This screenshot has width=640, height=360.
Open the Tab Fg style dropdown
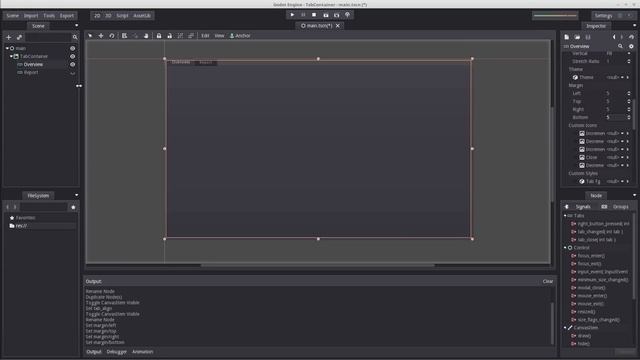(x=622, y=181)
